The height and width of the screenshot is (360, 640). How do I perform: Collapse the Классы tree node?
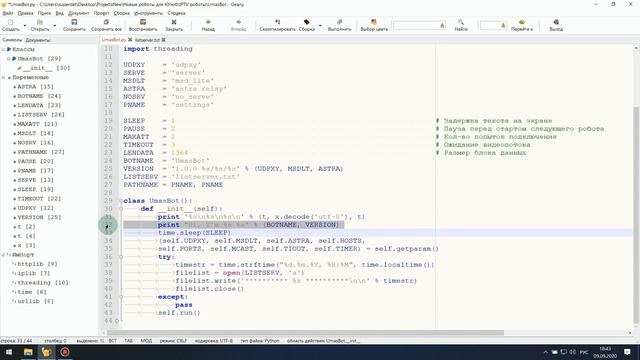[3, 49]
